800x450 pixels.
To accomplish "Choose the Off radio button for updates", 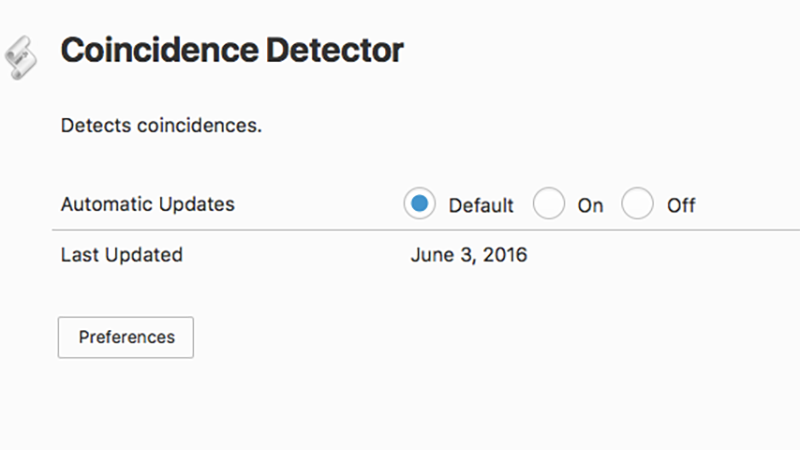I will coord(637,204).
